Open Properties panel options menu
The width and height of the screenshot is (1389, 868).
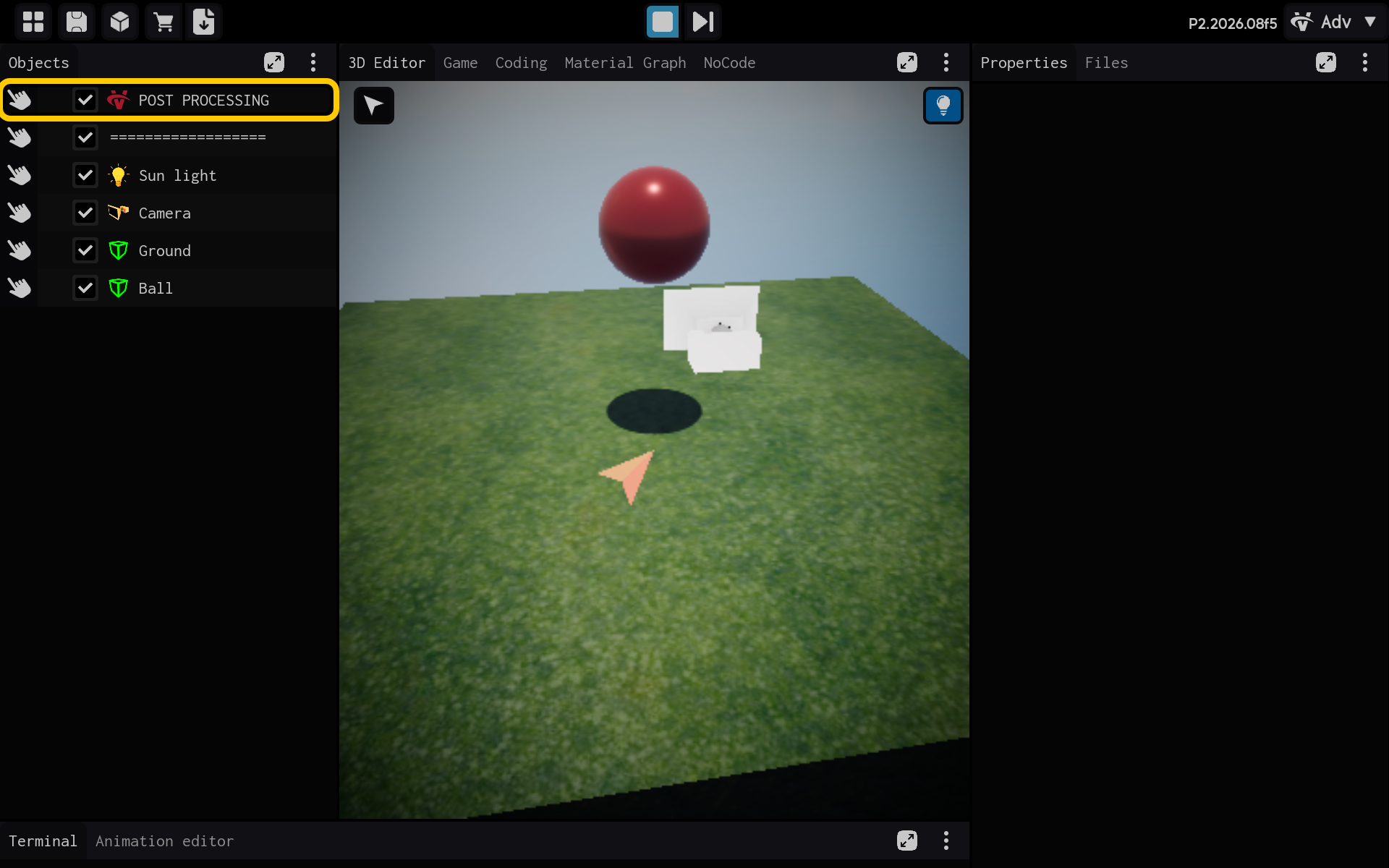coord(1365,62)
